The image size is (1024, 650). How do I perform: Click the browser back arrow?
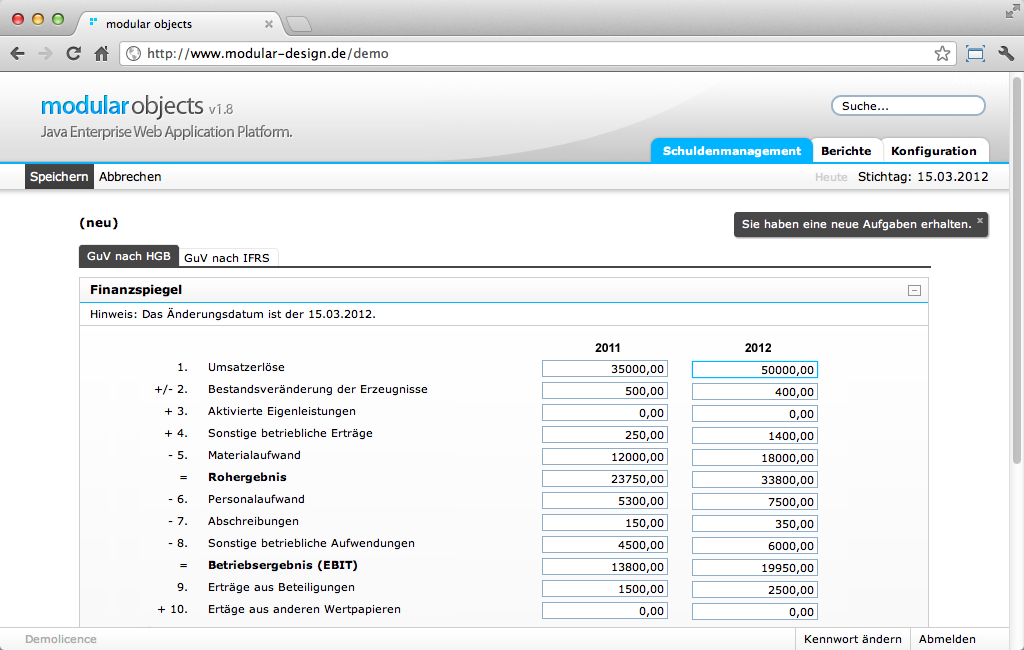point(17,54)
